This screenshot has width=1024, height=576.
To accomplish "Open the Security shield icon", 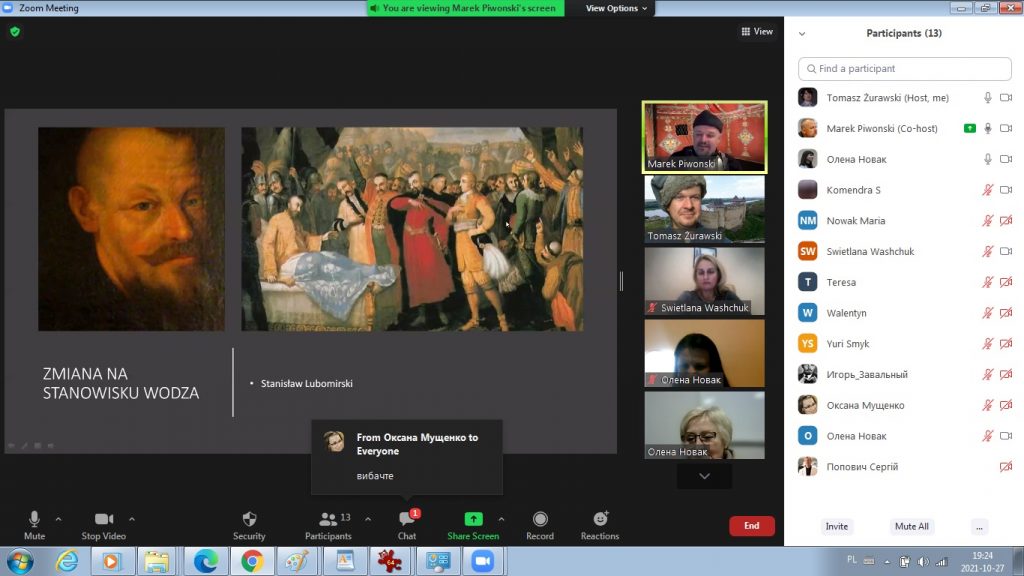I will pos(249,519).
